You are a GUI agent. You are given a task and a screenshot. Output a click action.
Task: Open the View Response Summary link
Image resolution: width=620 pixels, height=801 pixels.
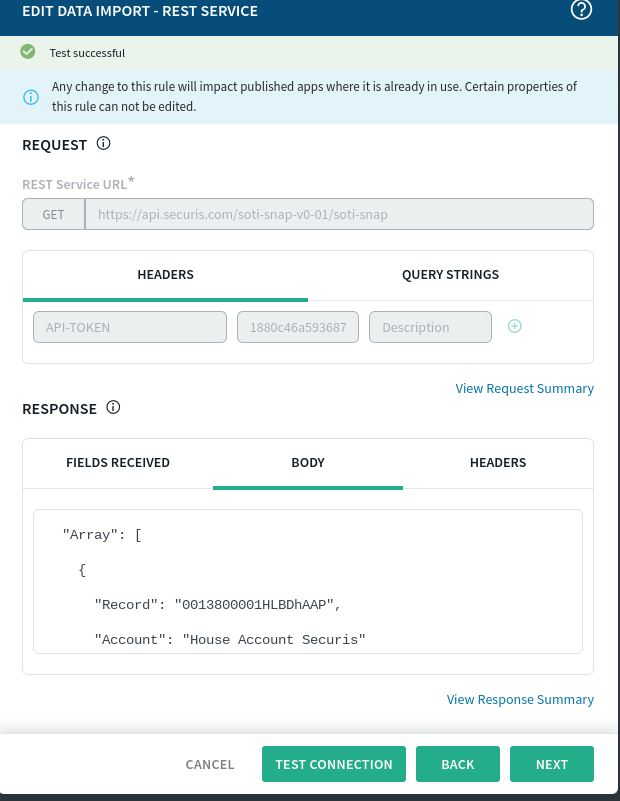click(x=520, y=700)
